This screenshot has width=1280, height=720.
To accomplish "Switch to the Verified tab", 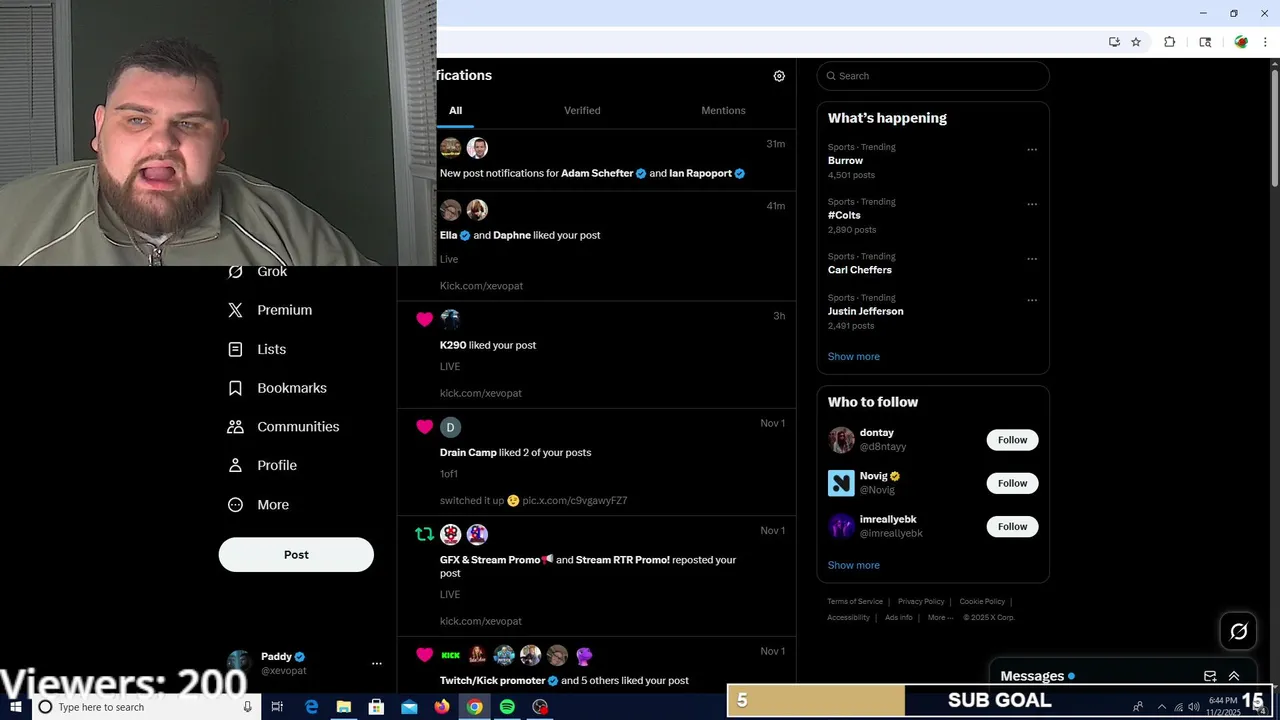I will click(582, 111).
